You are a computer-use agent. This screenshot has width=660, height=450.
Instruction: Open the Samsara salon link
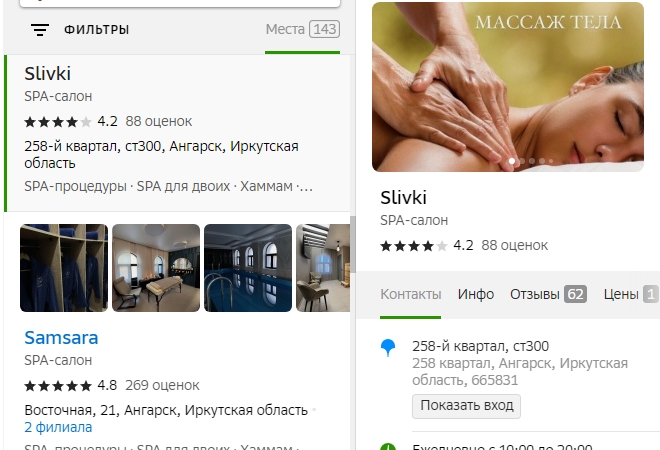(61, 338)
